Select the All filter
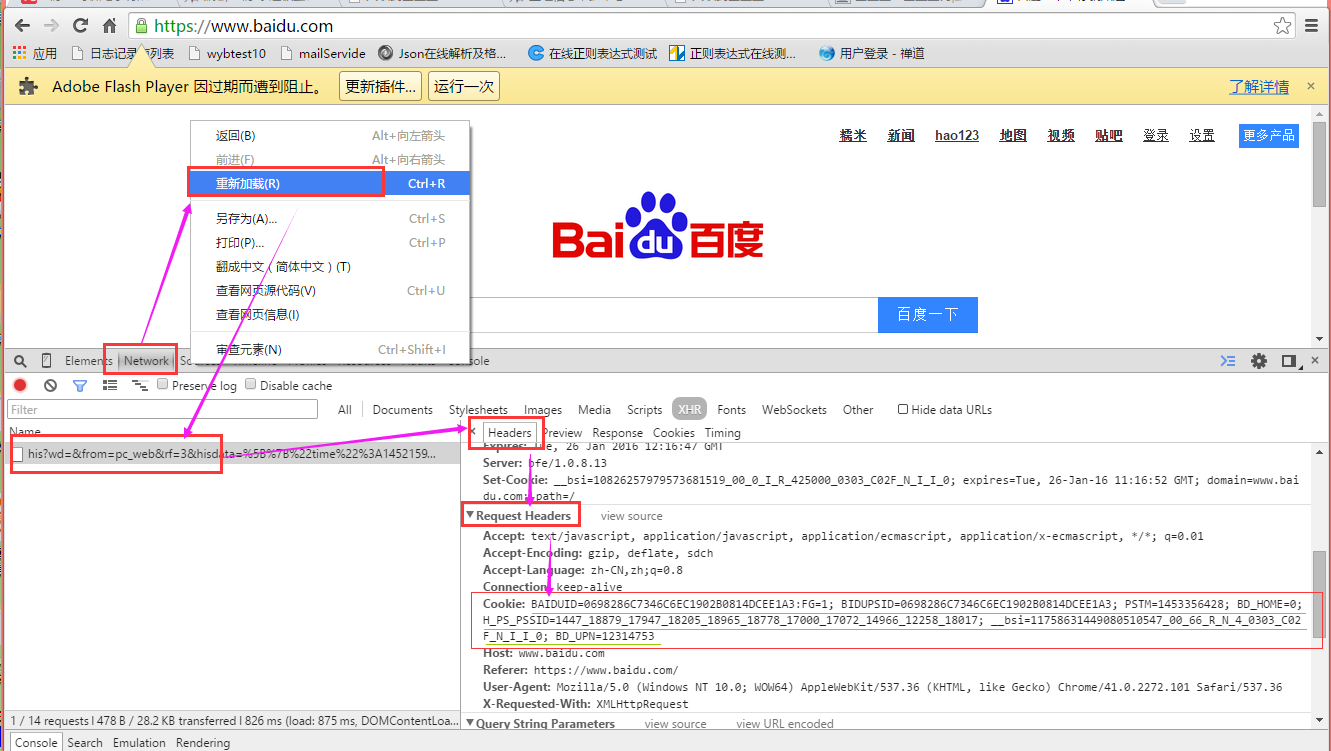The width and height of the screenshot is (1331, 751). coord(345,409)
